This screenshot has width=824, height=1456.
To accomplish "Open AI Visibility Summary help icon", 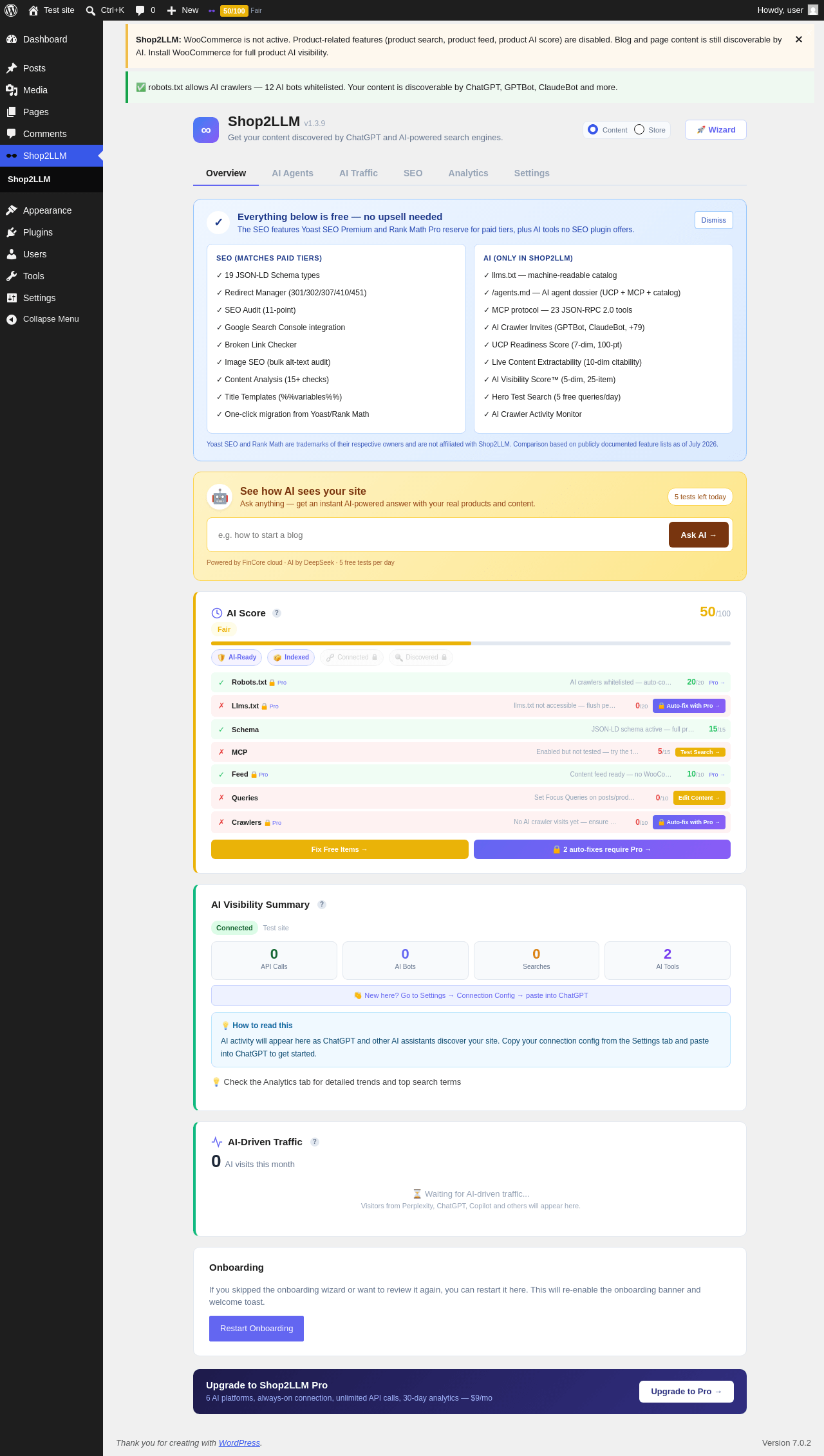I will click(x=322, y=905).
